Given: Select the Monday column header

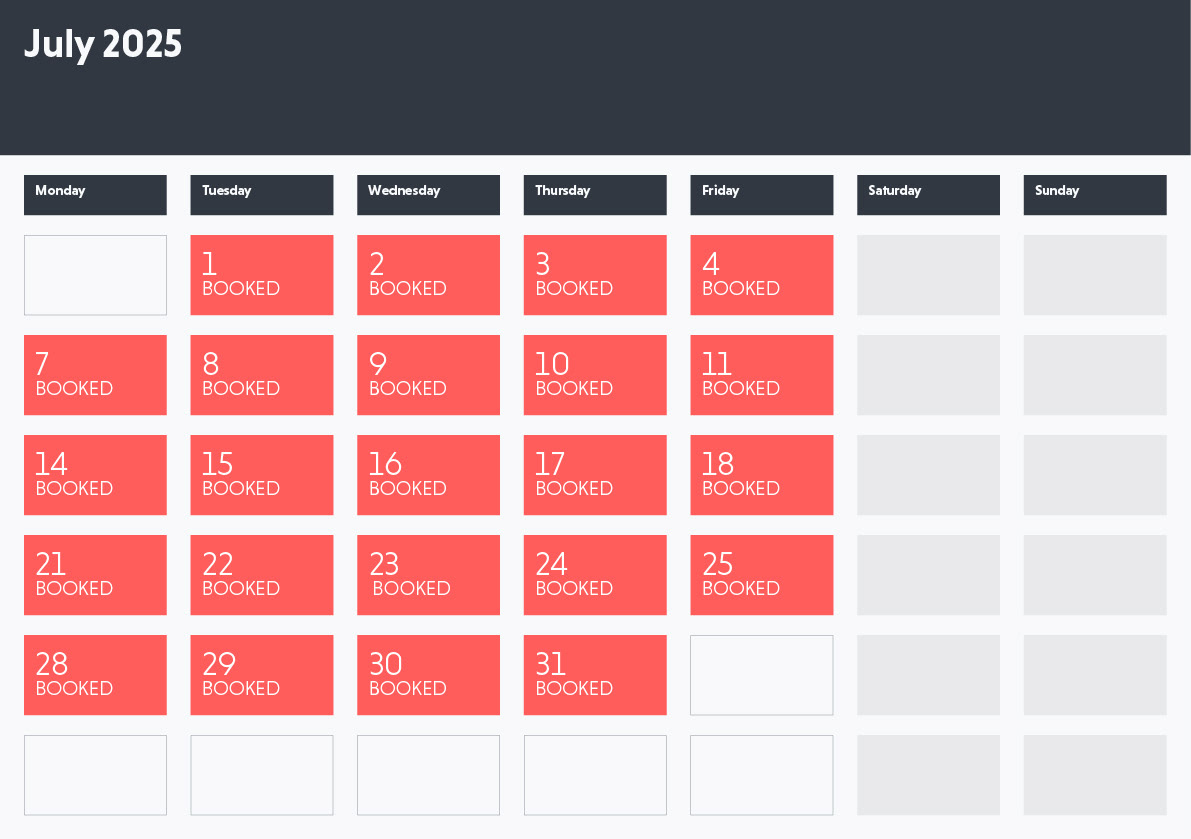Looking at the screenshot, I should (95, 194).
